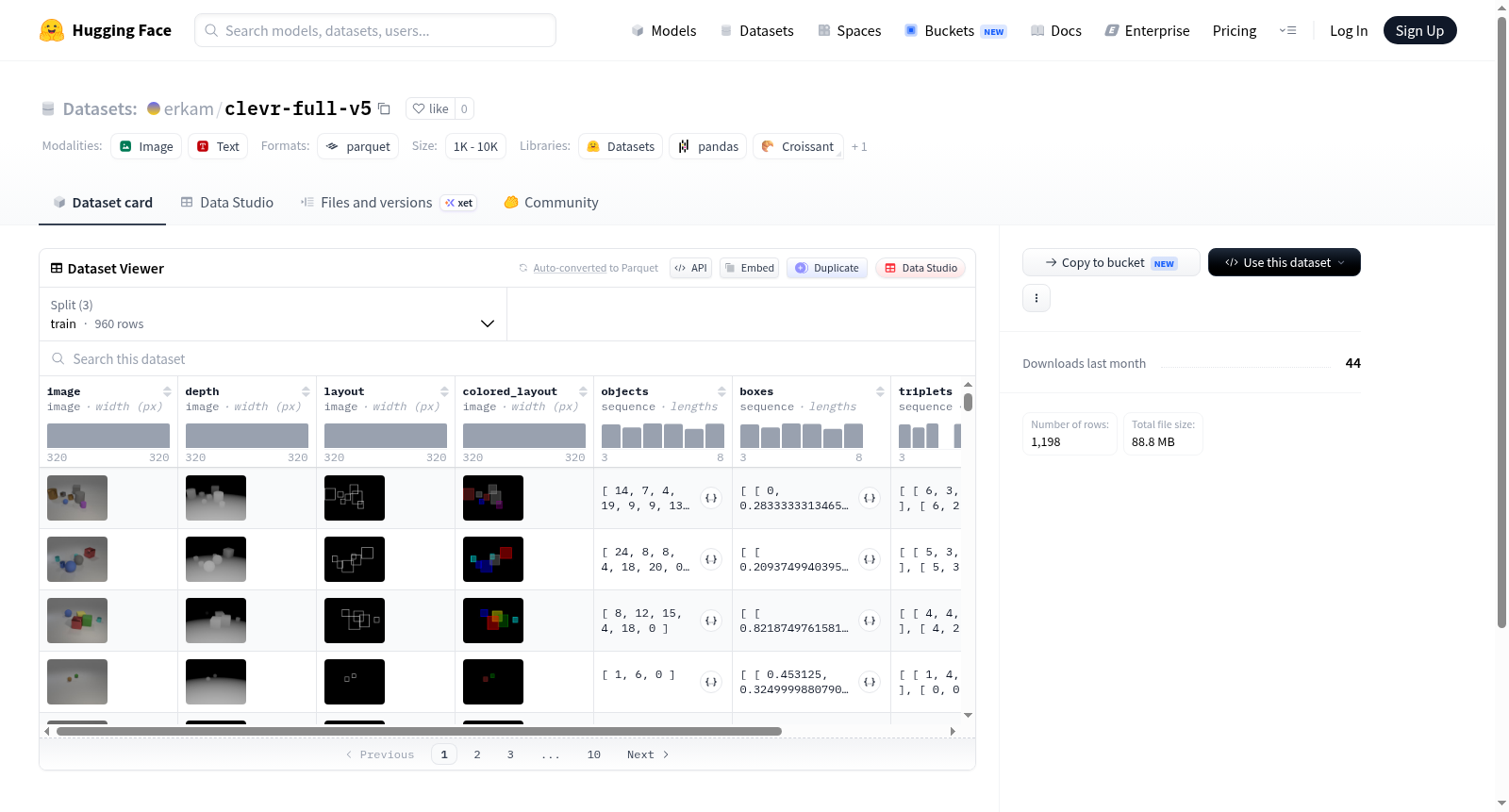Open the erkam user profile link
Image resolution: width=1509 pixels, height=812 pixels.
click(189, 108)
